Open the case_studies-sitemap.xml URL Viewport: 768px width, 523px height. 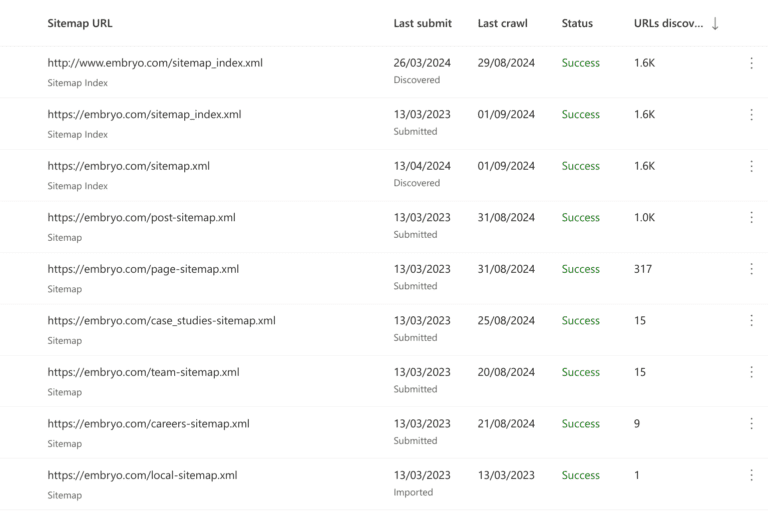pyautogui.click(x=161, y=321)
